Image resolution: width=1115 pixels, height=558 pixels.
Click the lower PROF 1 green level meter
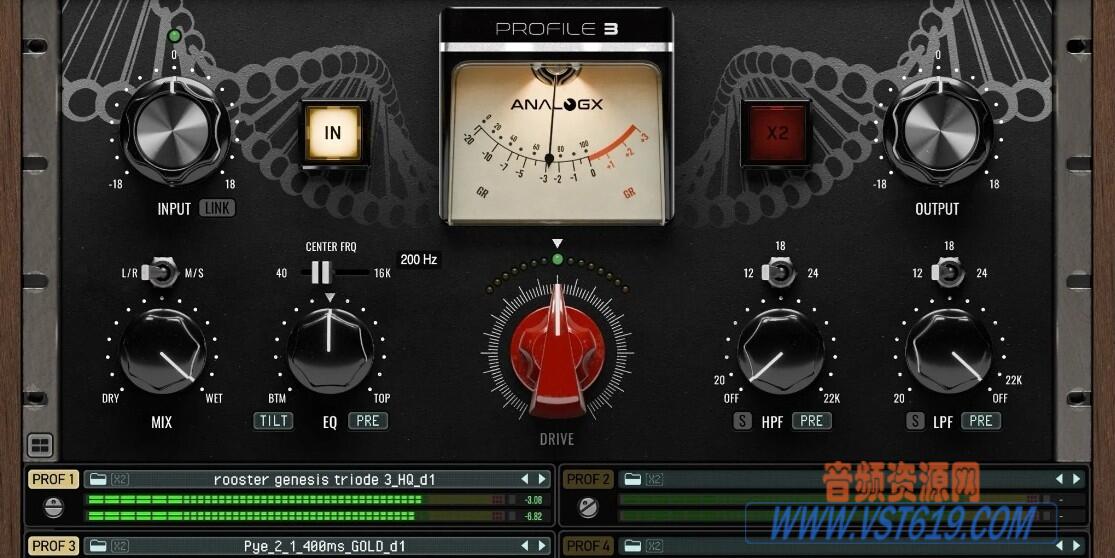[296, 516]
